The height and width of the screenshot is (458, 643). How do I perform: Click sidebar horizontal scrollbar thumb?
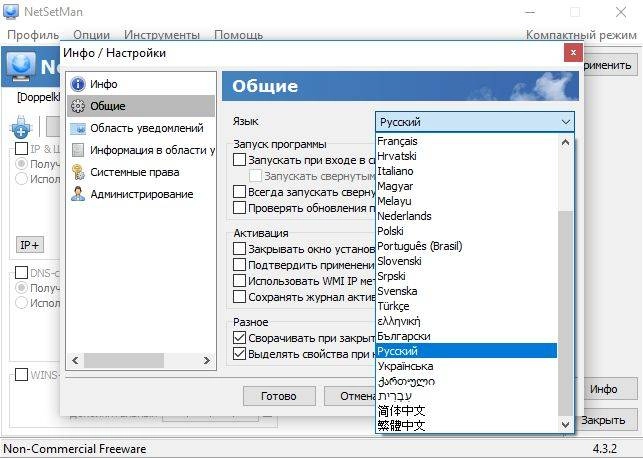point(124,360)
